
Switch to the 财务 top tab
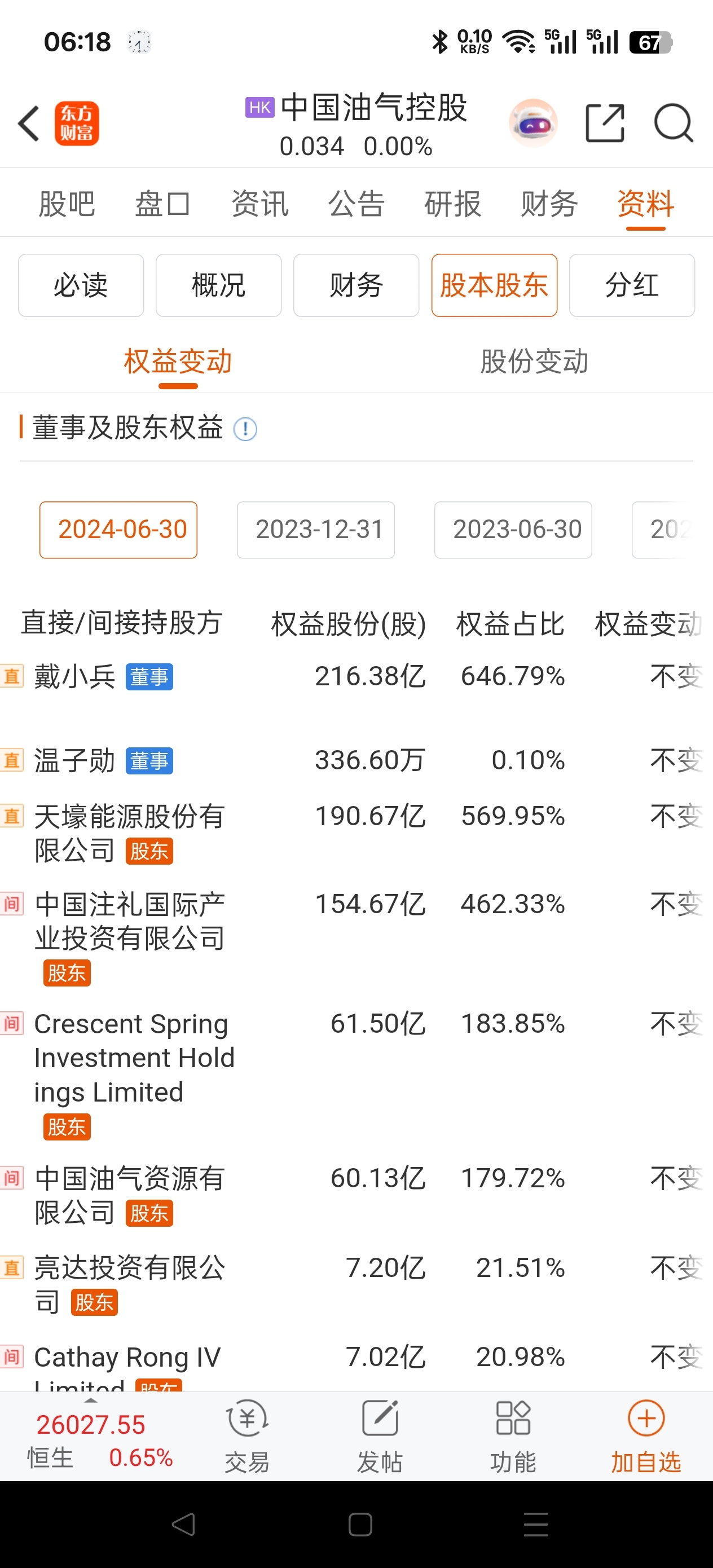pos(549,203)
